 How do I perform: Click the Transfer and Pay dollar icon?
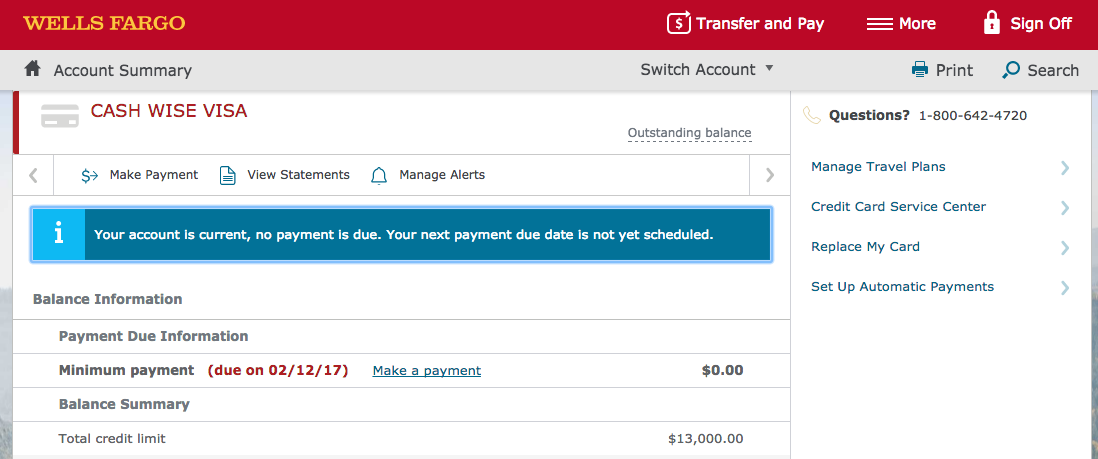pos(679,23)
